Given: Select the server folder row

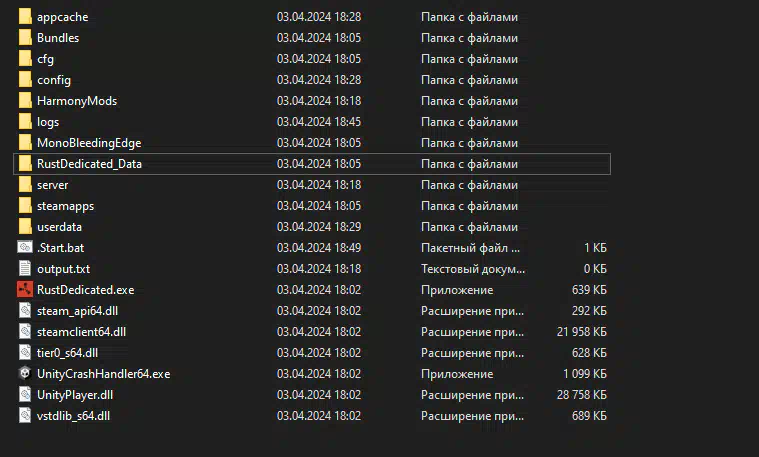Looking at the screenshot, I should click(x=312, y=185).
